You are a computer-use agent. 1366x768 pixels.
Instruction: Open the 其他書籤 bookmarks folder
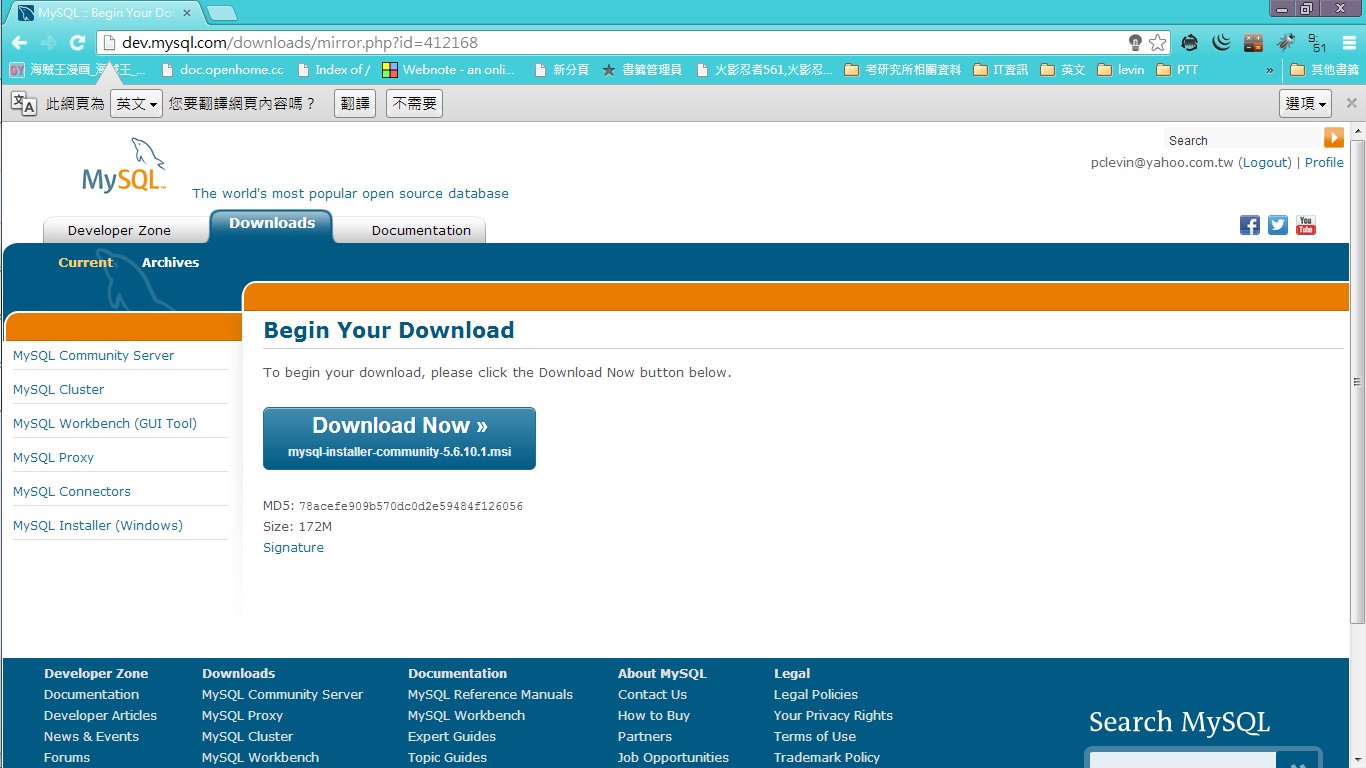(1325, 70)
